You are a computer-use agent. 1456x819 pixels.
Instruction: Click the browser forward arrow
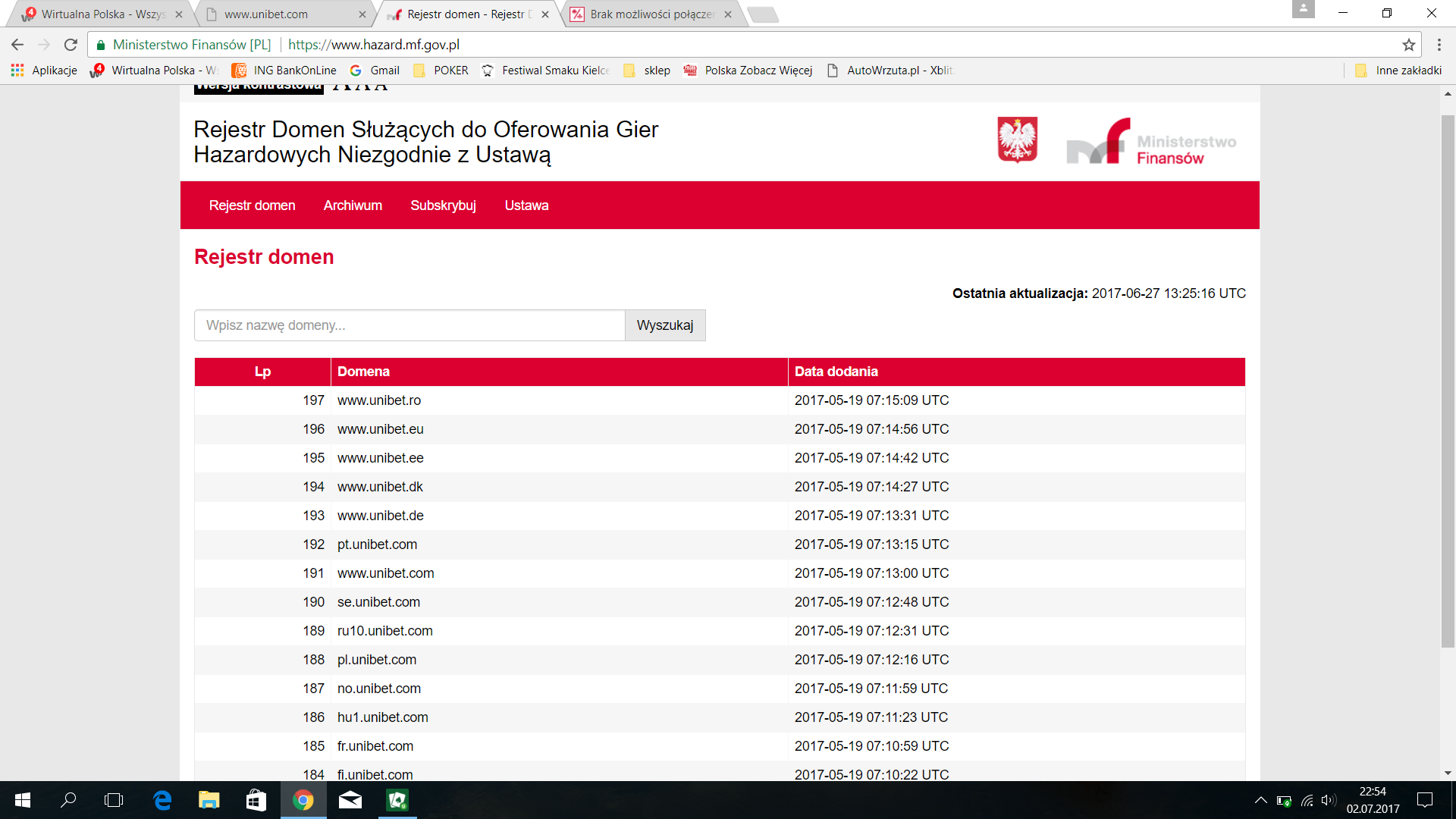pos(44,45)
